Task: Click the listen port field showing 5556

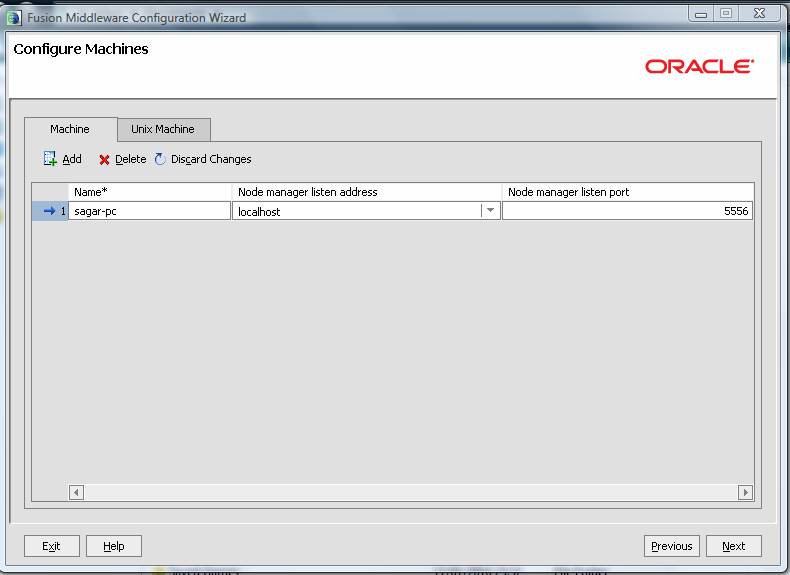Action: [627, 211]
